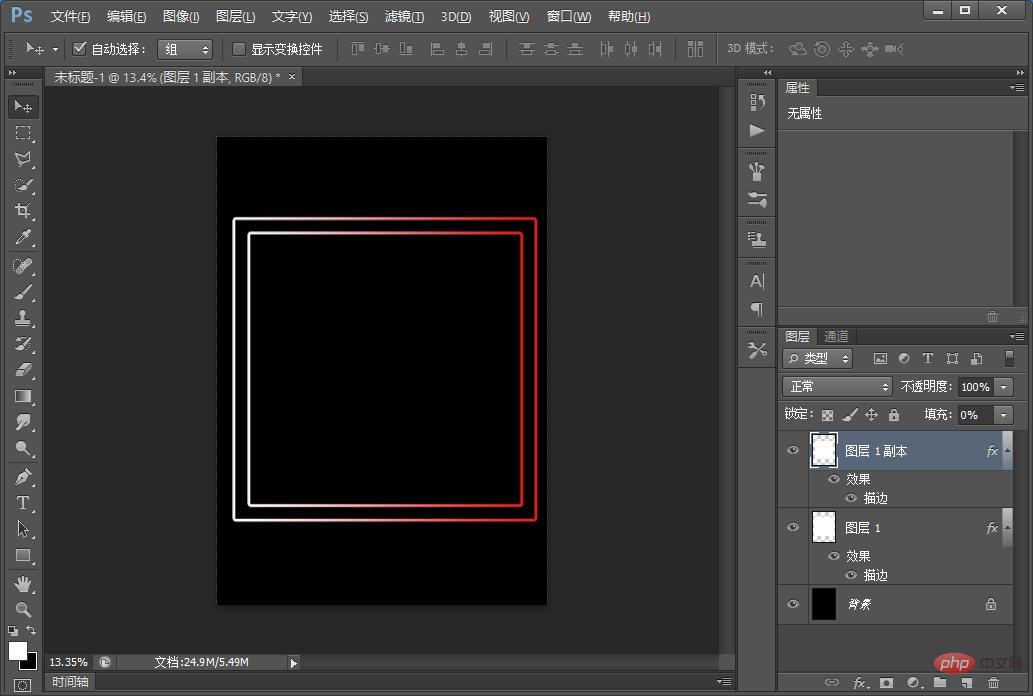
Task: Select the Healing Brush tool
Action: coord(23,266)
